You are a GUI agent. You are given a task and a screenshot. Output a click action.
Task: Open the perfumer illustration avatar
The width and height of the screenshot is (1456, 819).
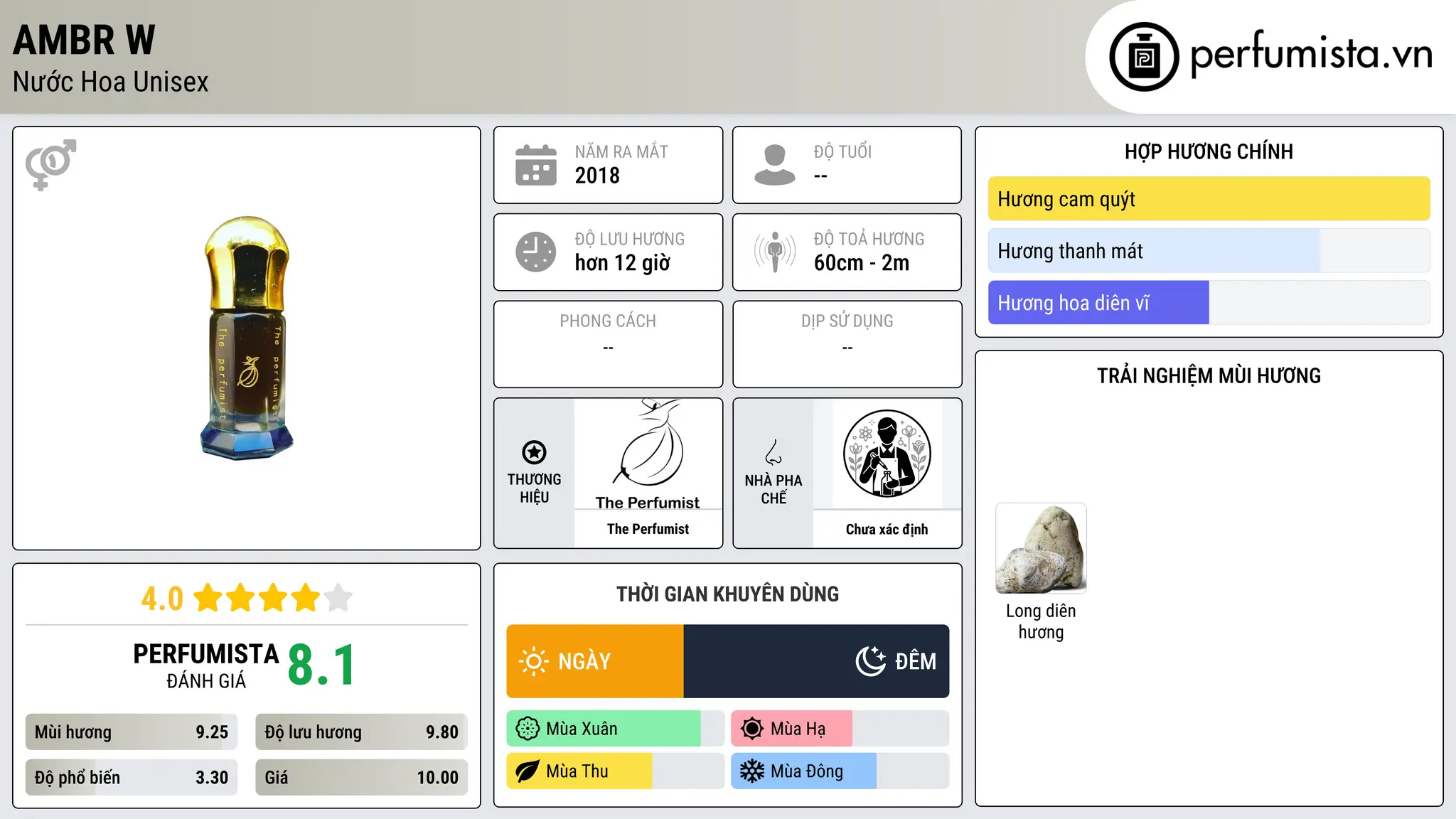(x=887, y=454)
